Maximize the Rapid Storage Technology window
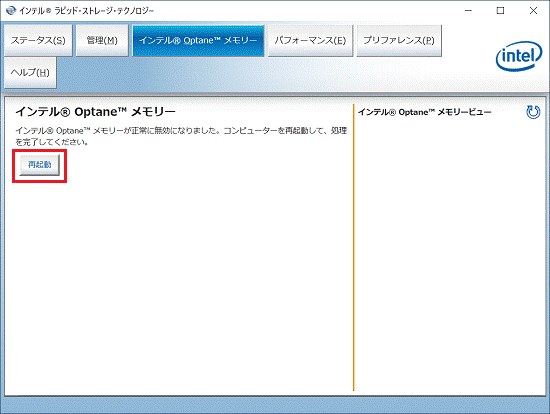 [501, 11]
